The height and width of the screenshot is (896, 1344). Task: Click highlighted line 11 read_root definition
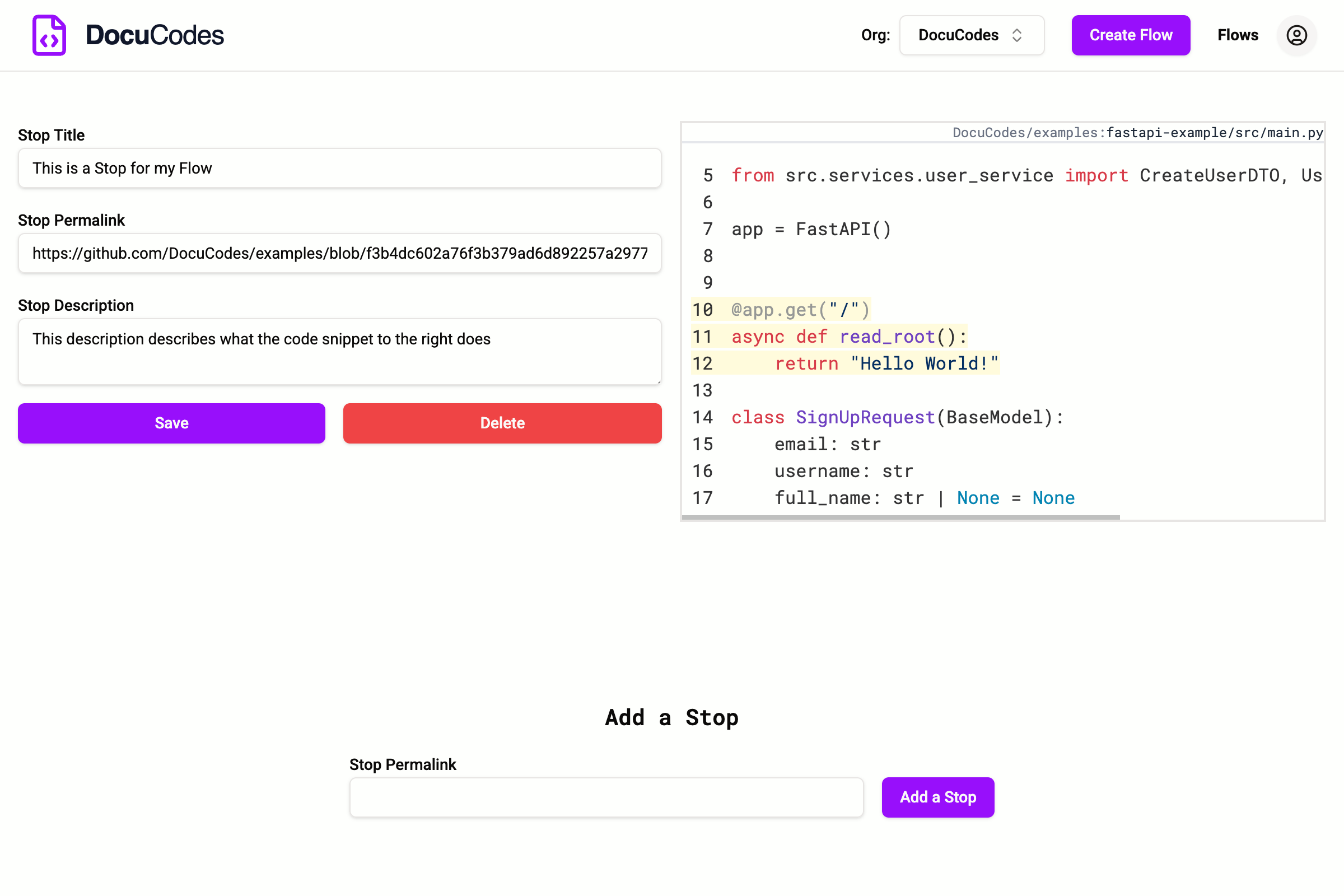[x=848, y=337]
